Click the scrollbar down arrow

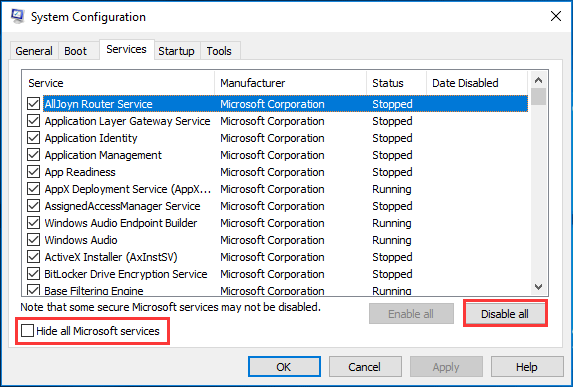[x=538, y=287]
